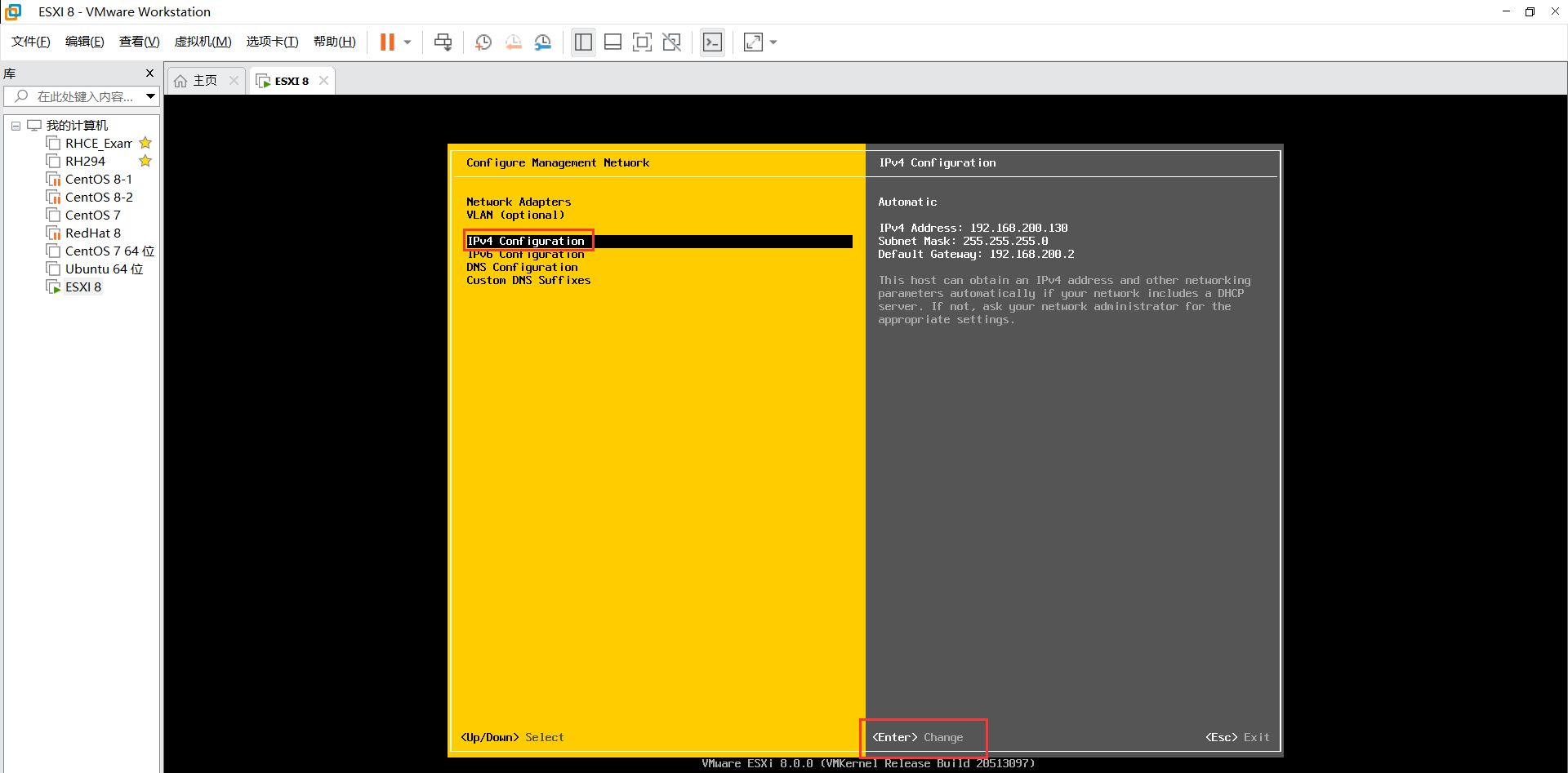Close the 主页 tab
This screenshot has height=773, width=1568.
point(234,81)
